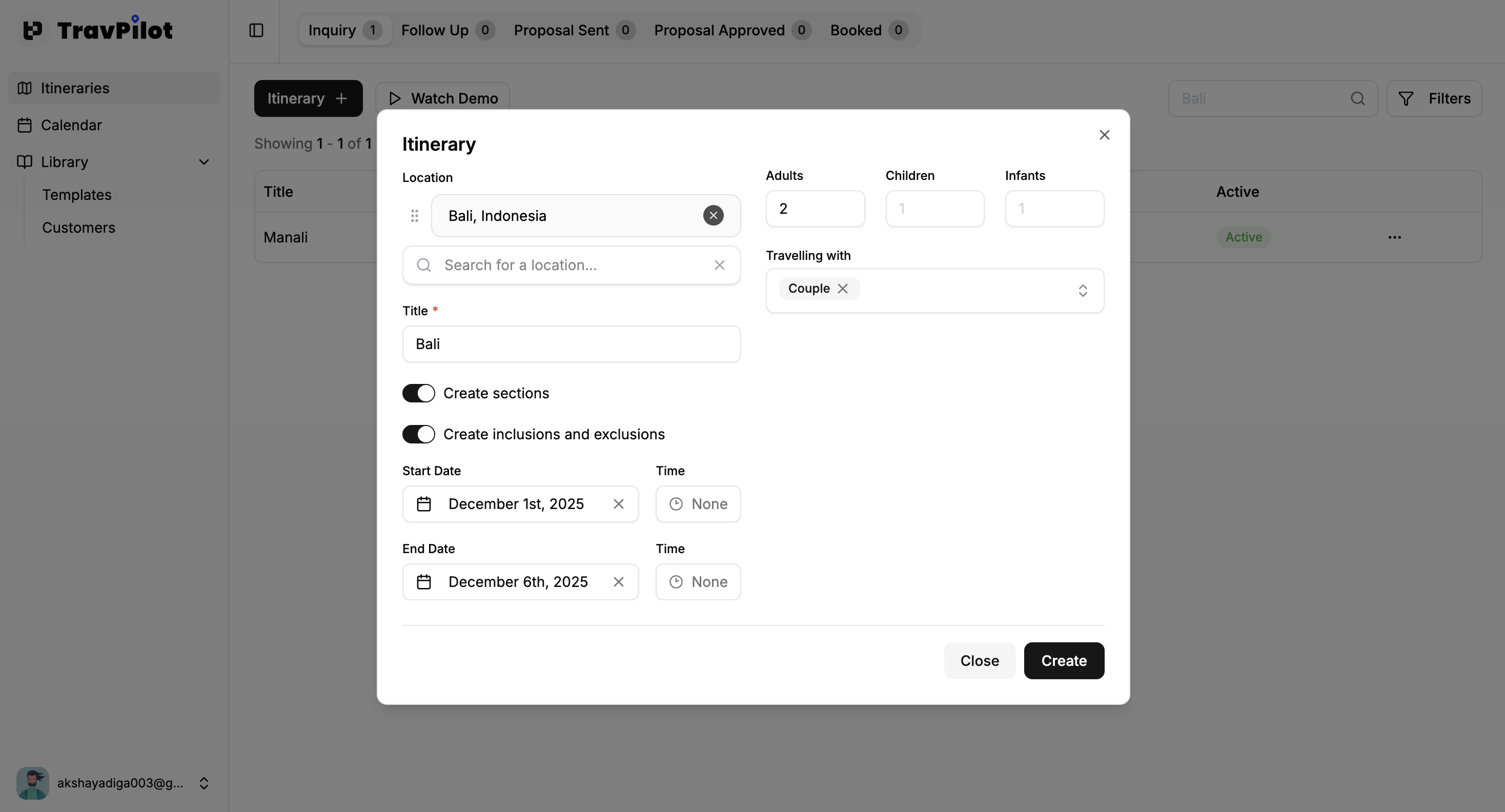
Task: Open the Calendar section in sidebar
Action: pos(71,125)
